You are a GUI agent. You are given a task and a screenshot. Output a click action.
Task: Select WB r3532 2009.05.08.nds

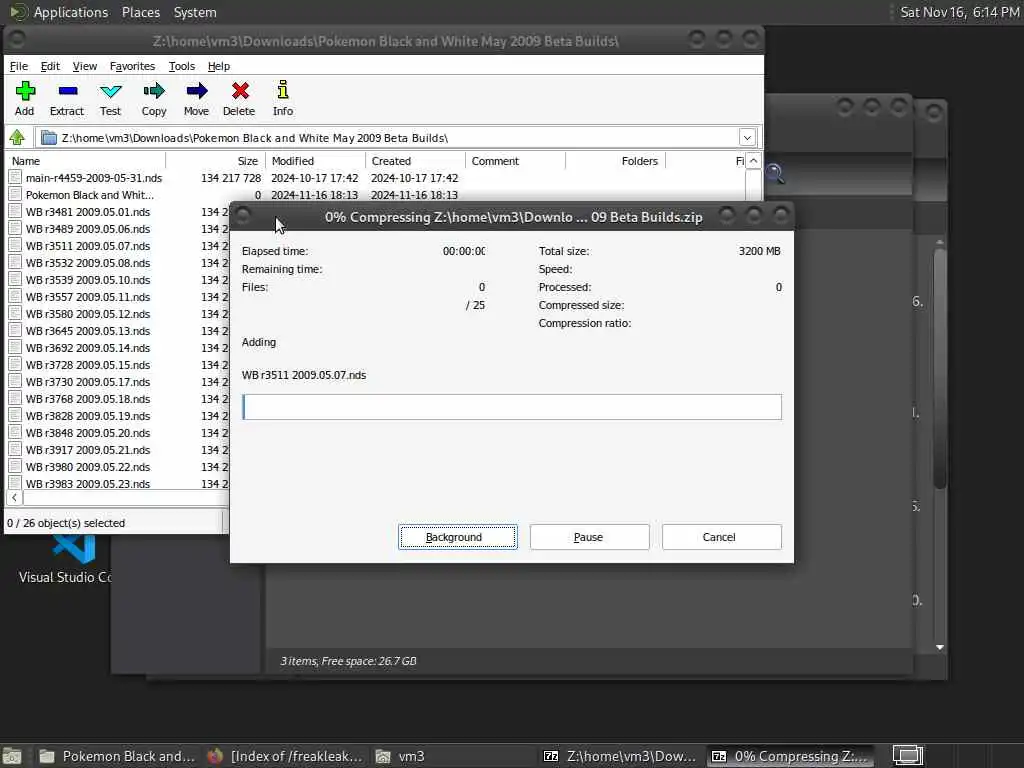tap(88, 263)
